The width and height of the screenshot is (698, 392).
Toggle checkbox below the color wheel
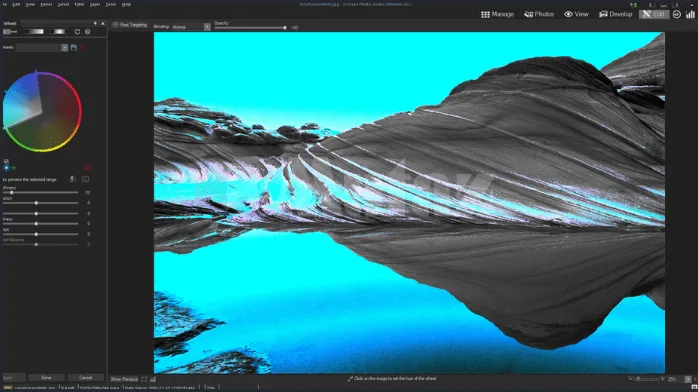[6, 161]
